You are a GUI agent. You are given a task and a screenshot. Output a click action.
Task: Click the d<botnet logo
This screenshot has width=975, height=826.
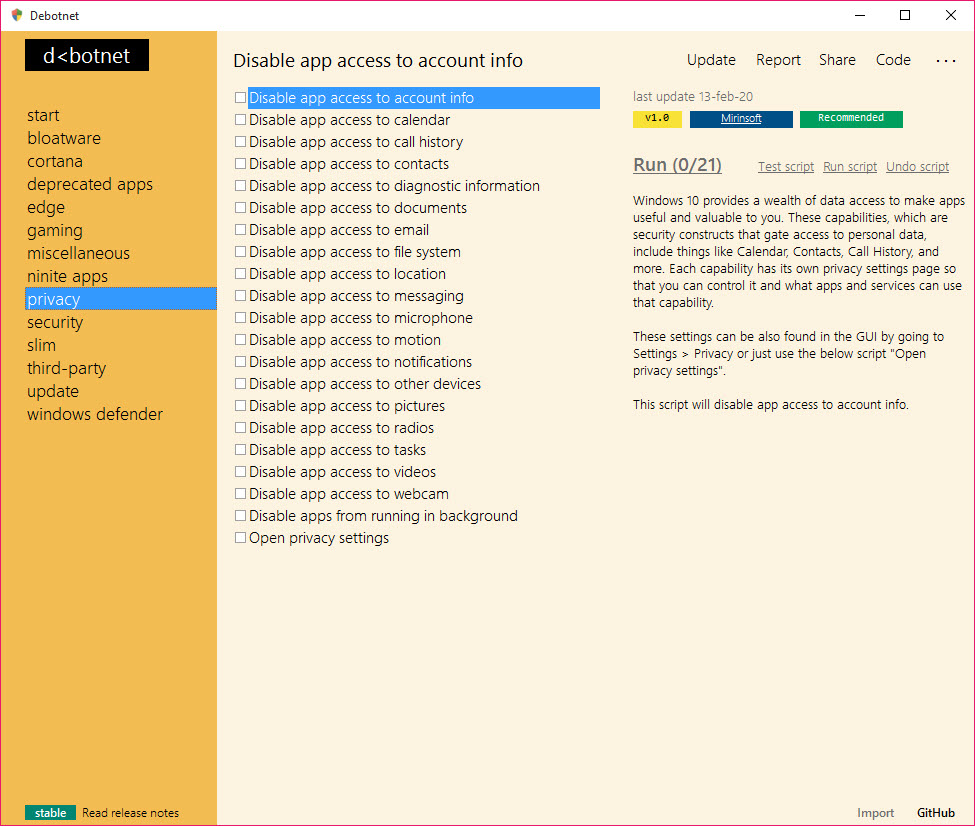click(87, 56)
